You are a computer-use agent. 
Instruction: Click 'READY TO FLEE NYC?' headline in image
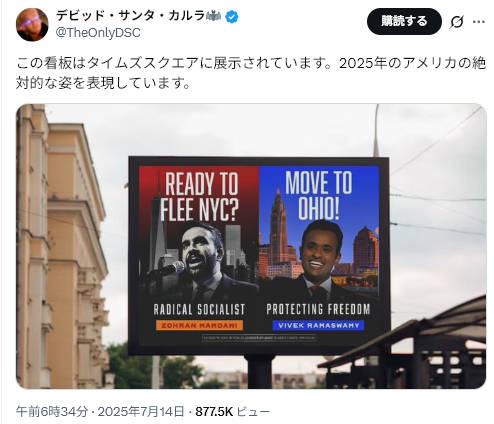click(199, 196)
